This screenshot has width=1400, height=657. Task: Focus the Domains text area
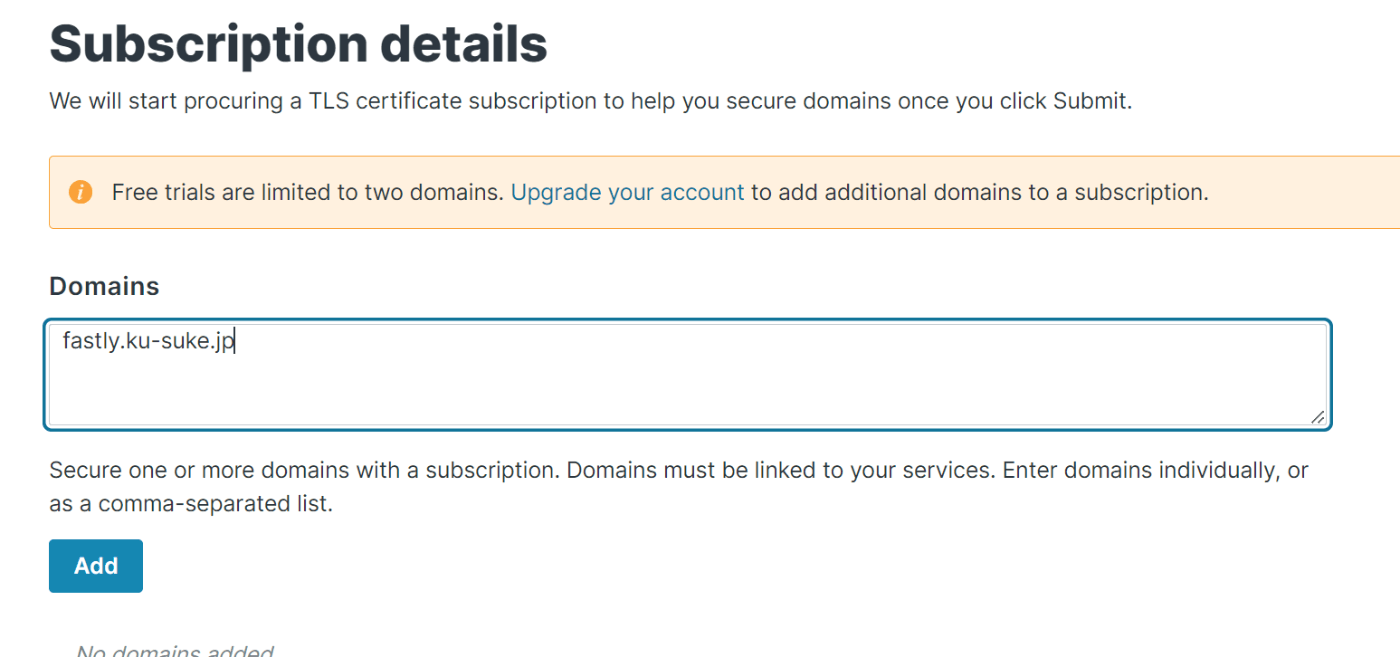click(x=688, y=375)
